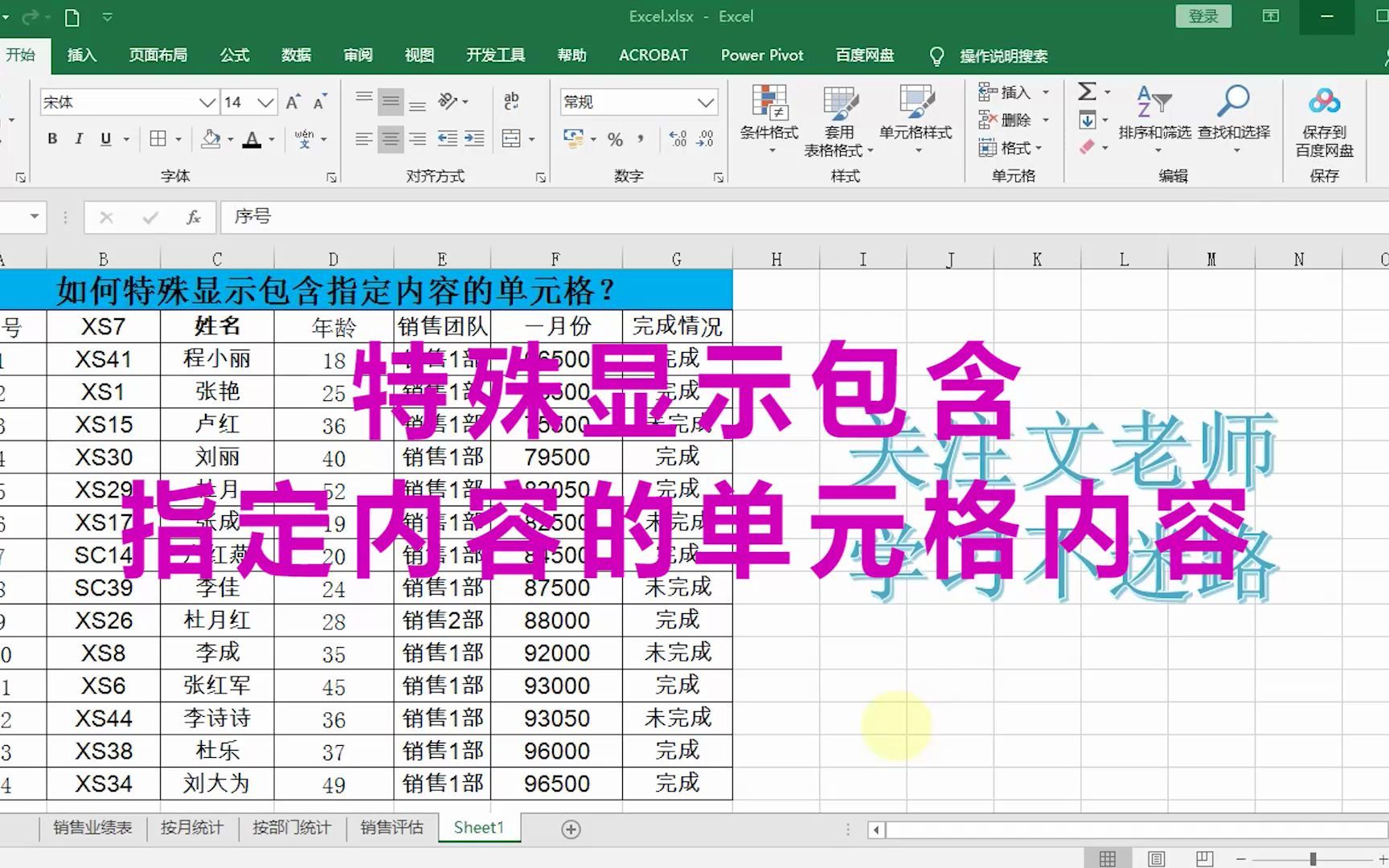Open the font size 14 dropdown
Viewport: 1389px width, 868px height.
click(265, 102)
